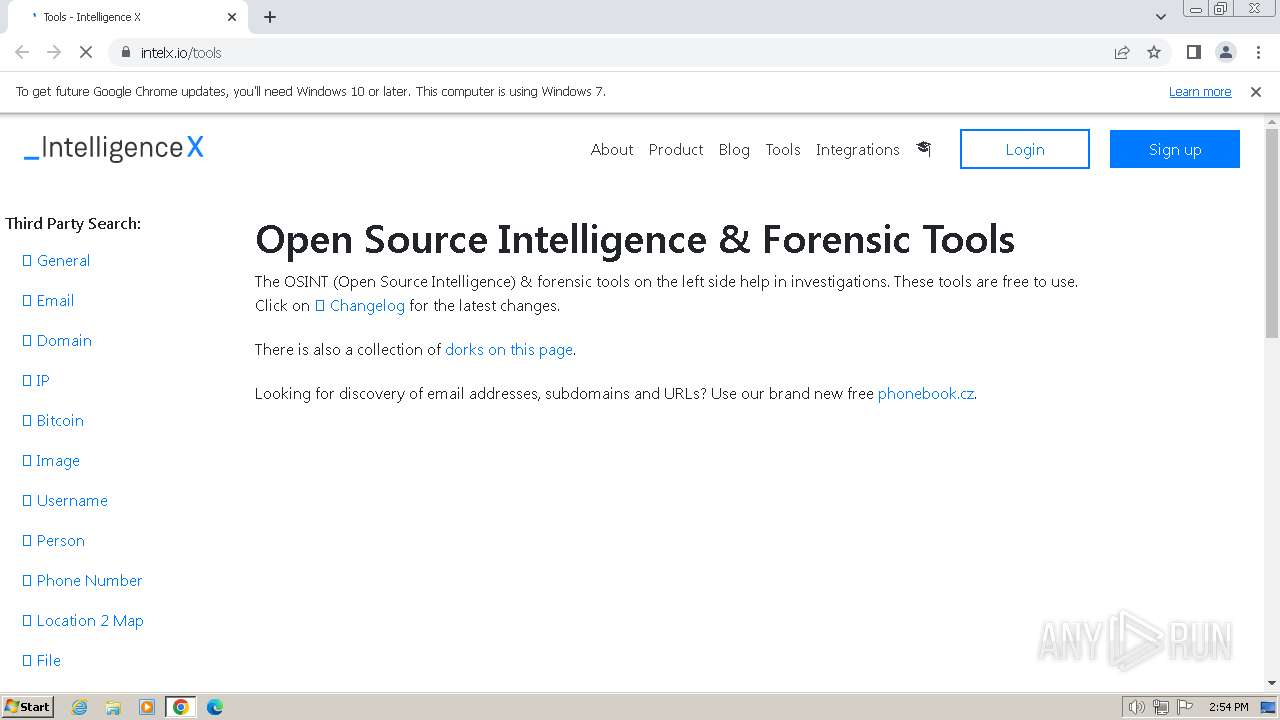The height and width of the screenshot is (720, 1280).
Task: Open tab search dropdown arrow
Action: coord(1160,17)
